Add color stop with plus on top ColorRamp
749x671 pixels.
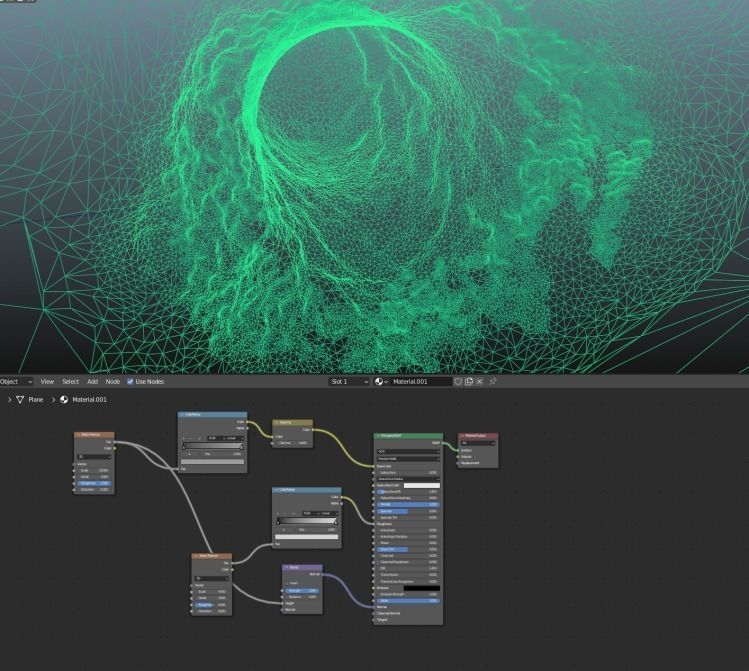[x=184, y=438]
